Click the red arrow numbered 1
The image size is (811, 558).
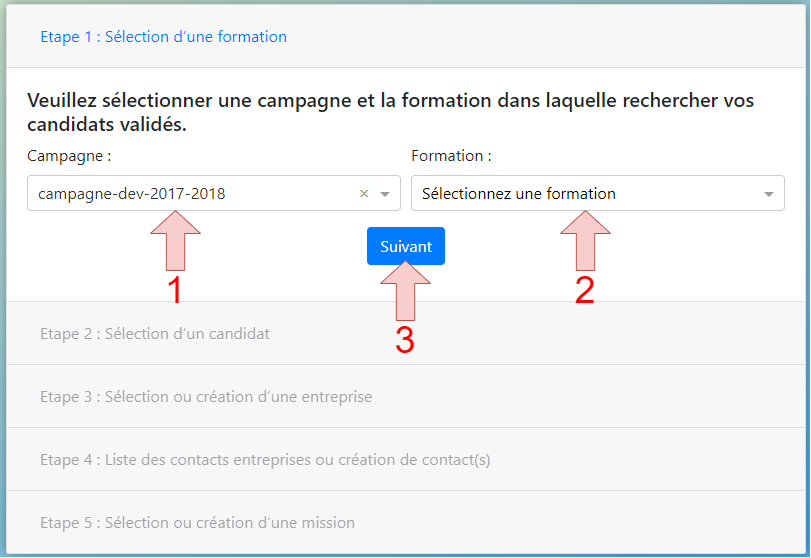175,240
